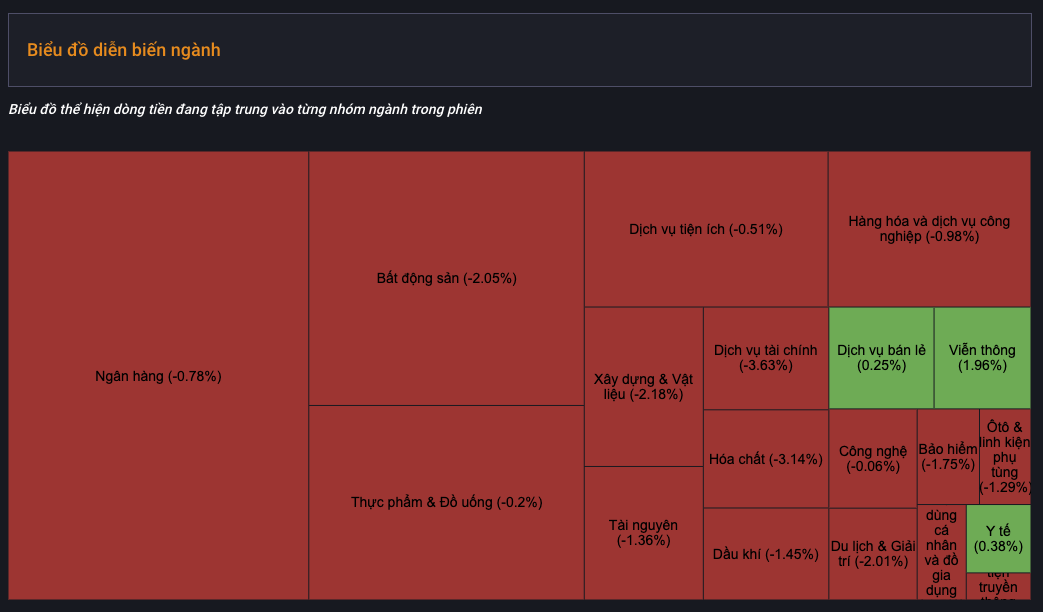The height and width of the screenshot is (612, 1043).
Task: Click the Xây dựng & Vật liệu tile
Action: 644,386
